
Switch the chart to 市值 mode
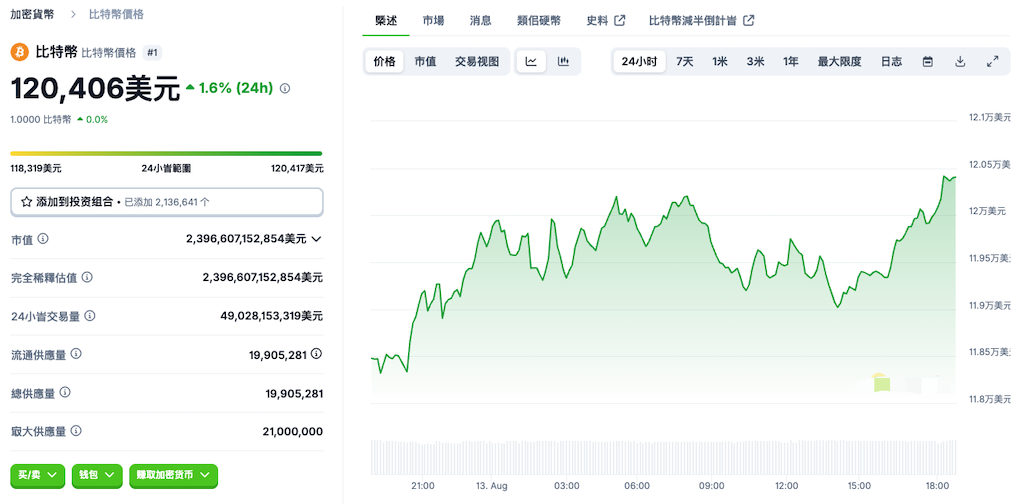[425, 61]
